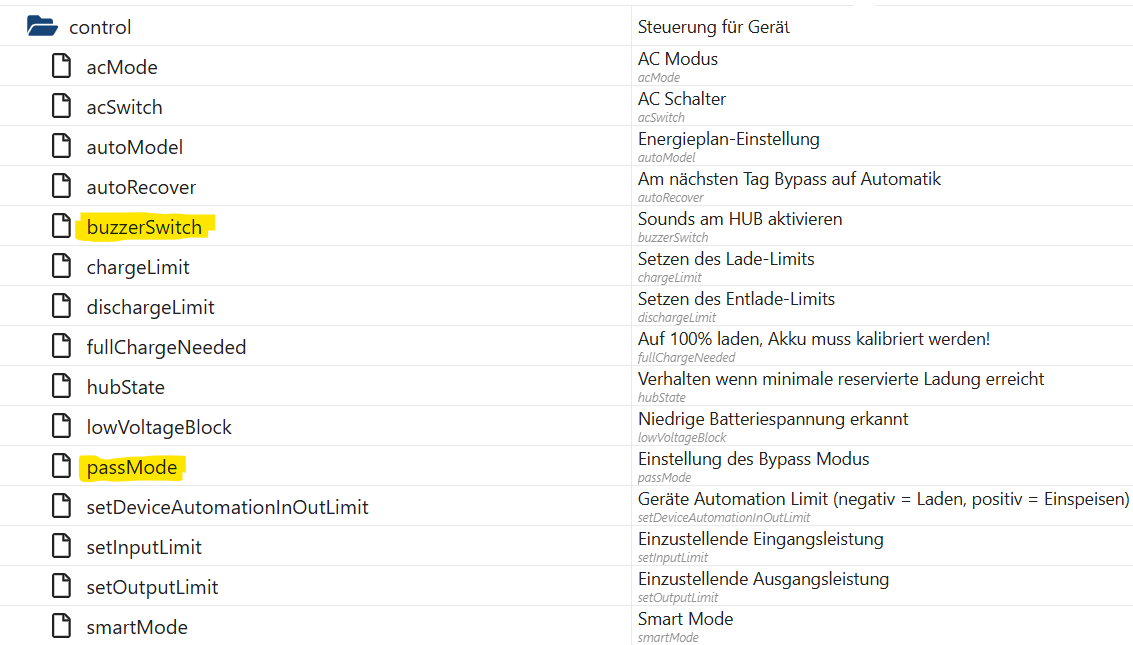Viewport: 1133px width, 645px height.
Task: Select the setOutputLimit state
Action: pos(152,587)
